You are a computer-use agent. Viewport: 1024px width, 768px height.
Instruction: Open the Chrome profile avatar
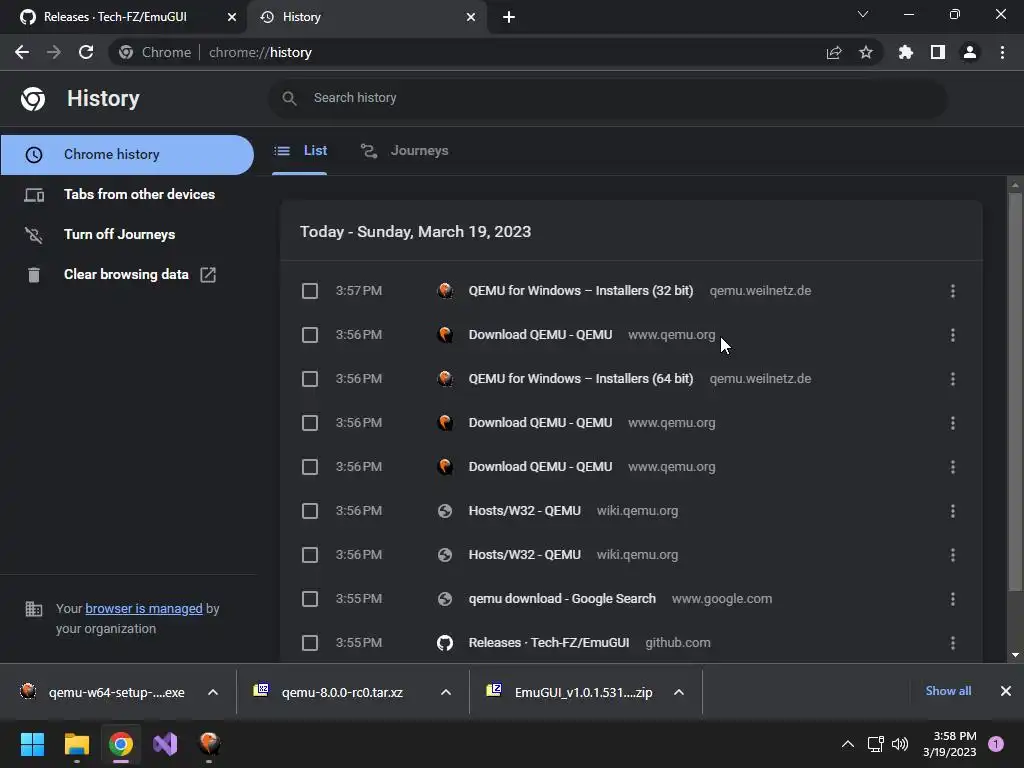click(970, 52)
